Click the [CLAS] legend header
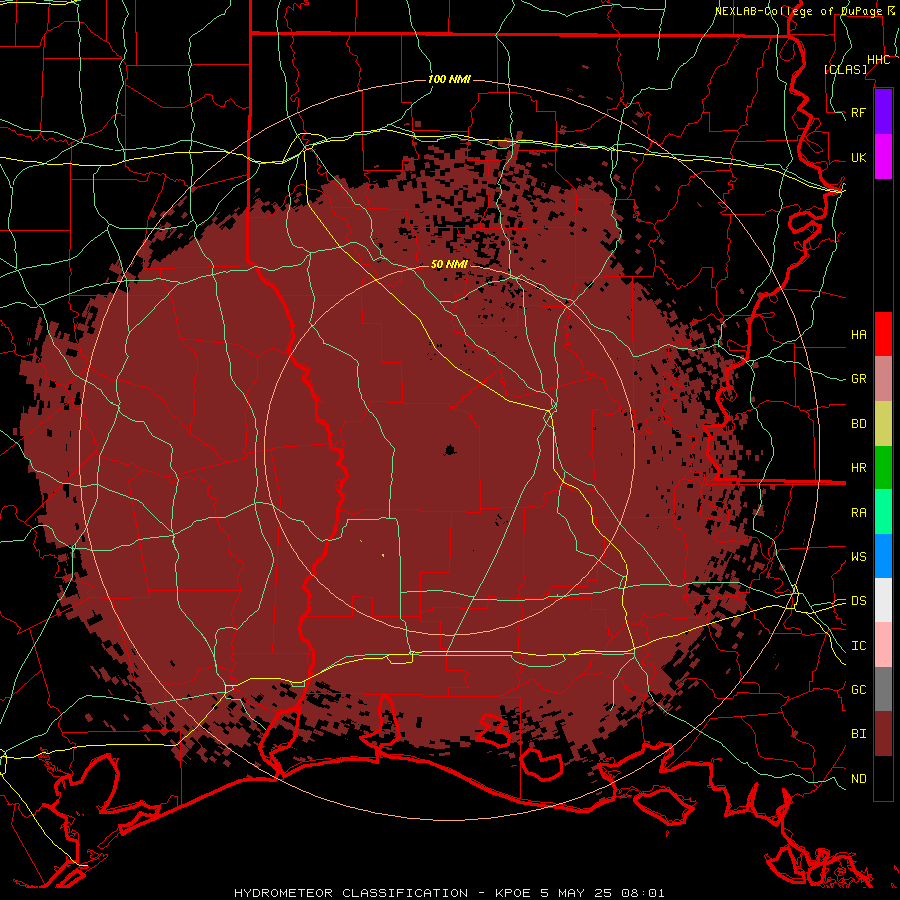The width and height of the screenshot is (900, 900). 845,69
